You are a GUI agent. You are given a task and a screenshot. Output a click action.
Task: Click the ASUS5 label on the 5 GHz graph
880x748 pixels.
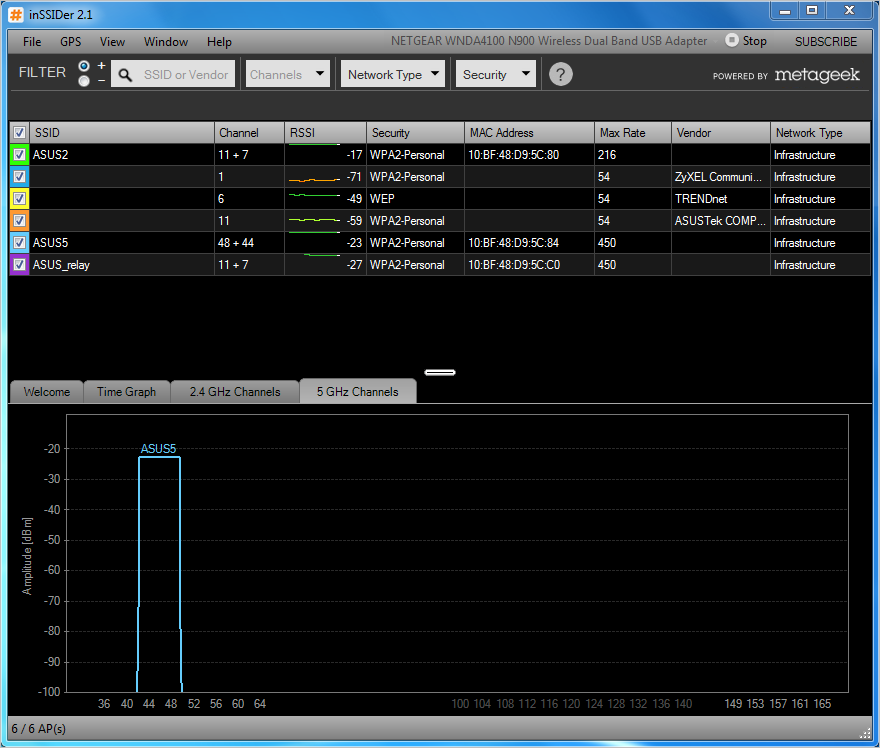(158, 448)
